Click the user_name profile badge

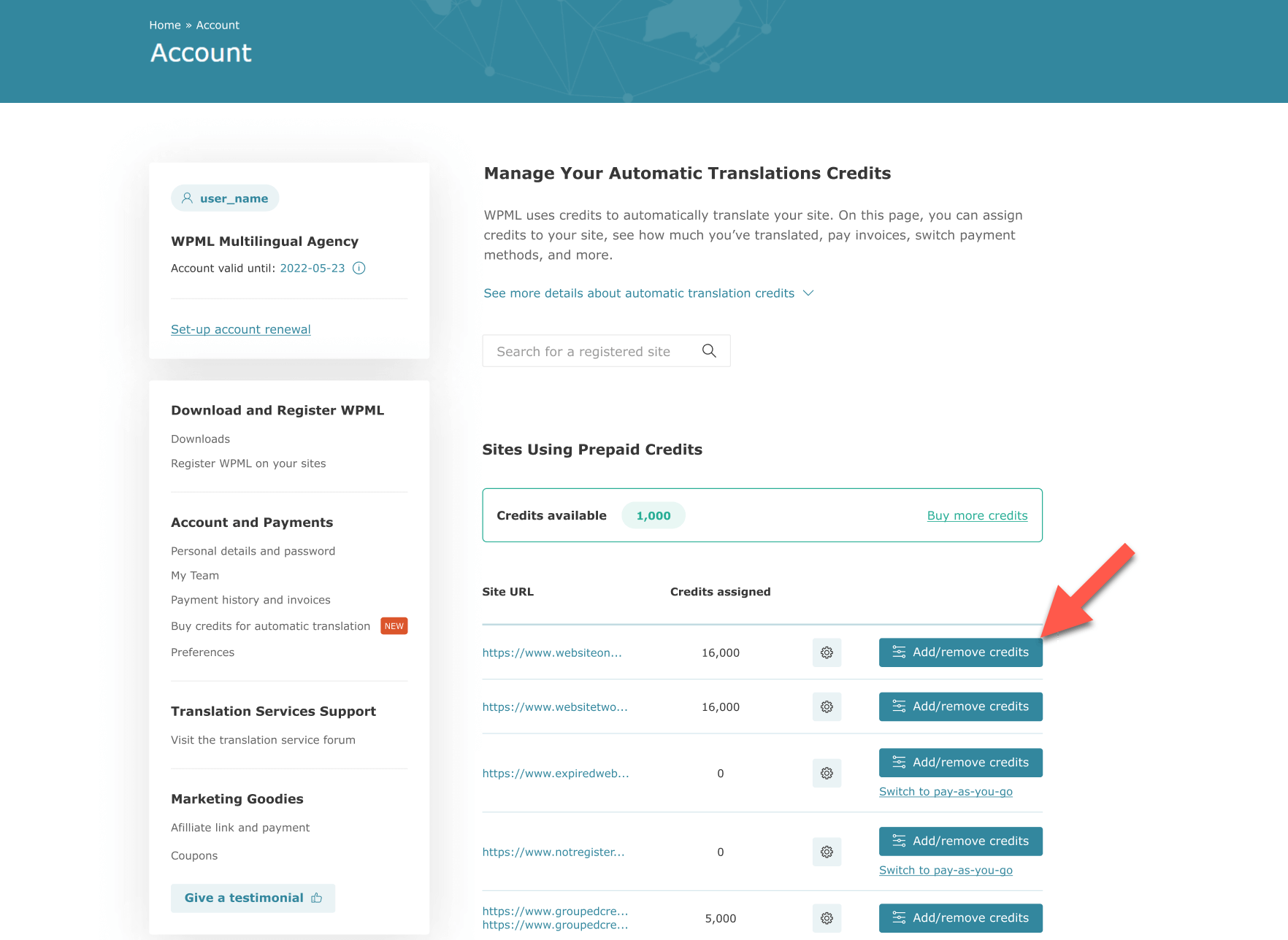[x=225, y=198]
